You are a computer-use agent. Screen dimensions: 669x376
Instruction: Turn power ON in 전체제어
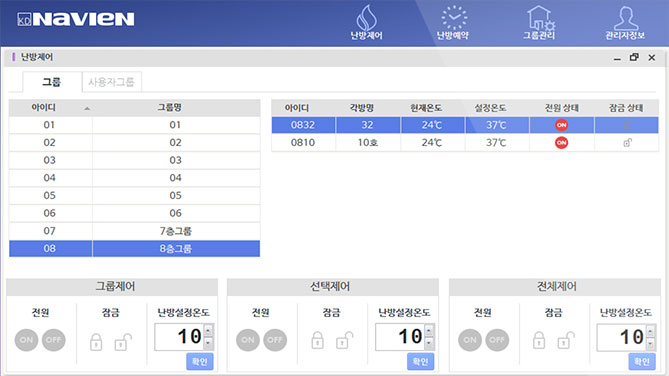470,340
